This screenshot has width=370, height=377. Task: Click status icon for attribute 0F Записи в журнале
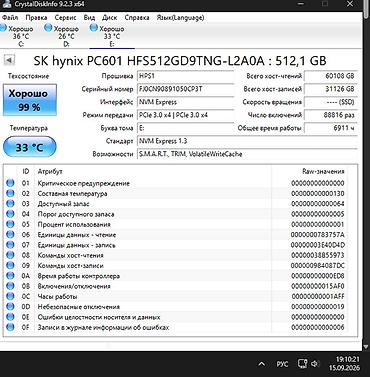pos(10,327)
